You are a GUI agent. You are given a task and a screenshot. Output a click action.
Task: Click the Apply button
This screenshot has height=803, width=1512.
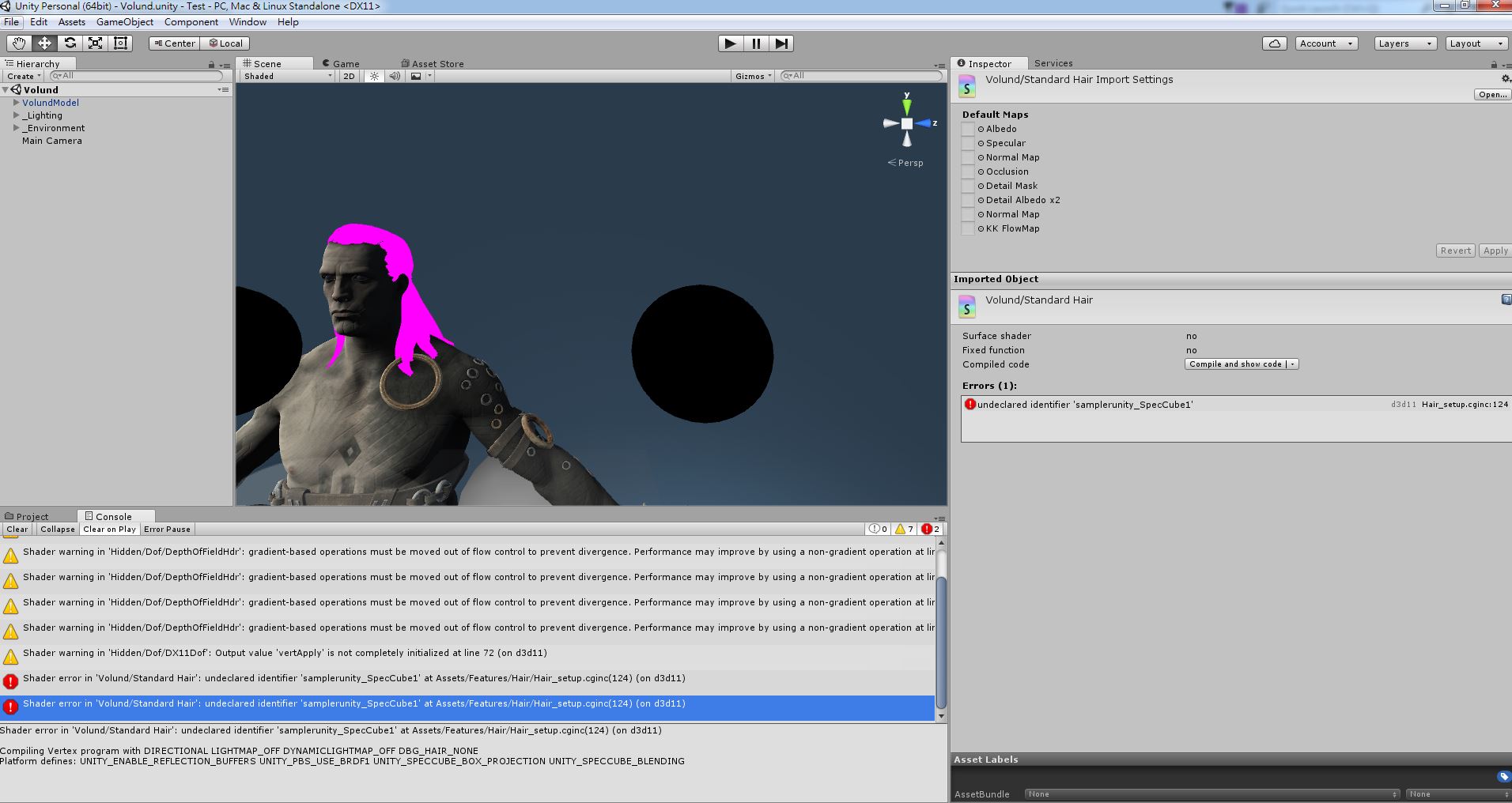coord(1495,251)
